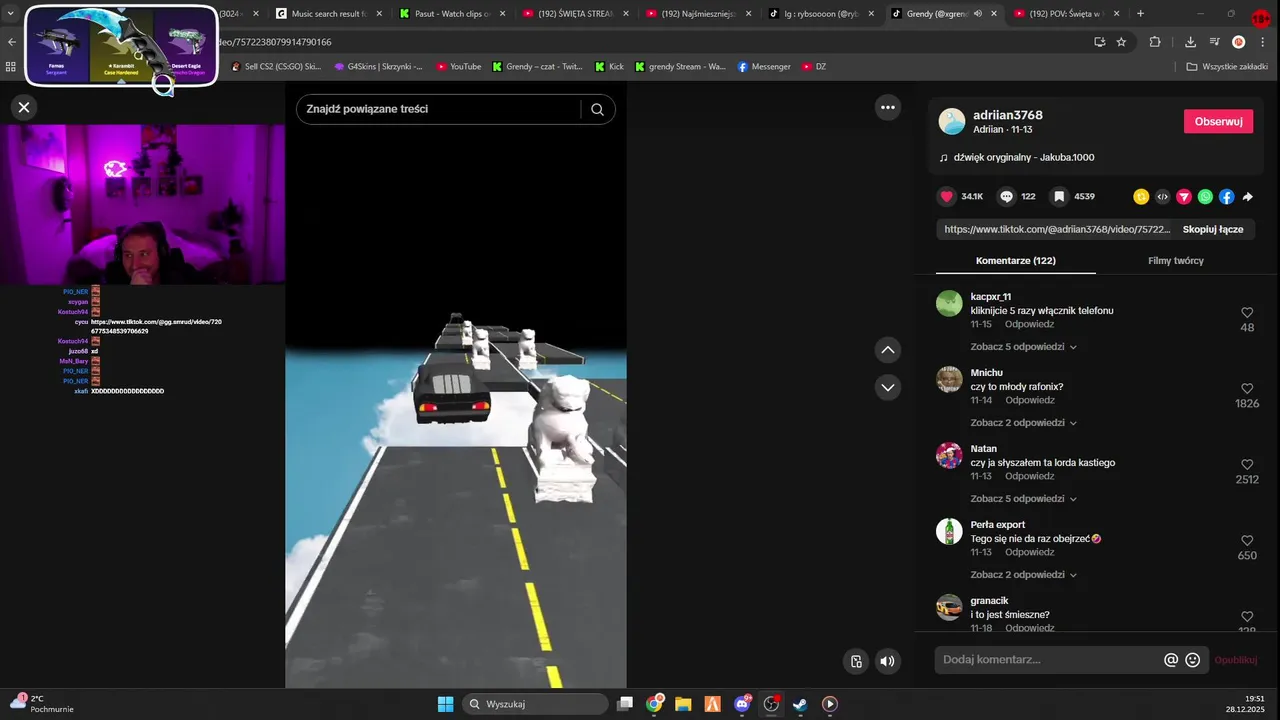Click the pink send to friends icon

1184,197
